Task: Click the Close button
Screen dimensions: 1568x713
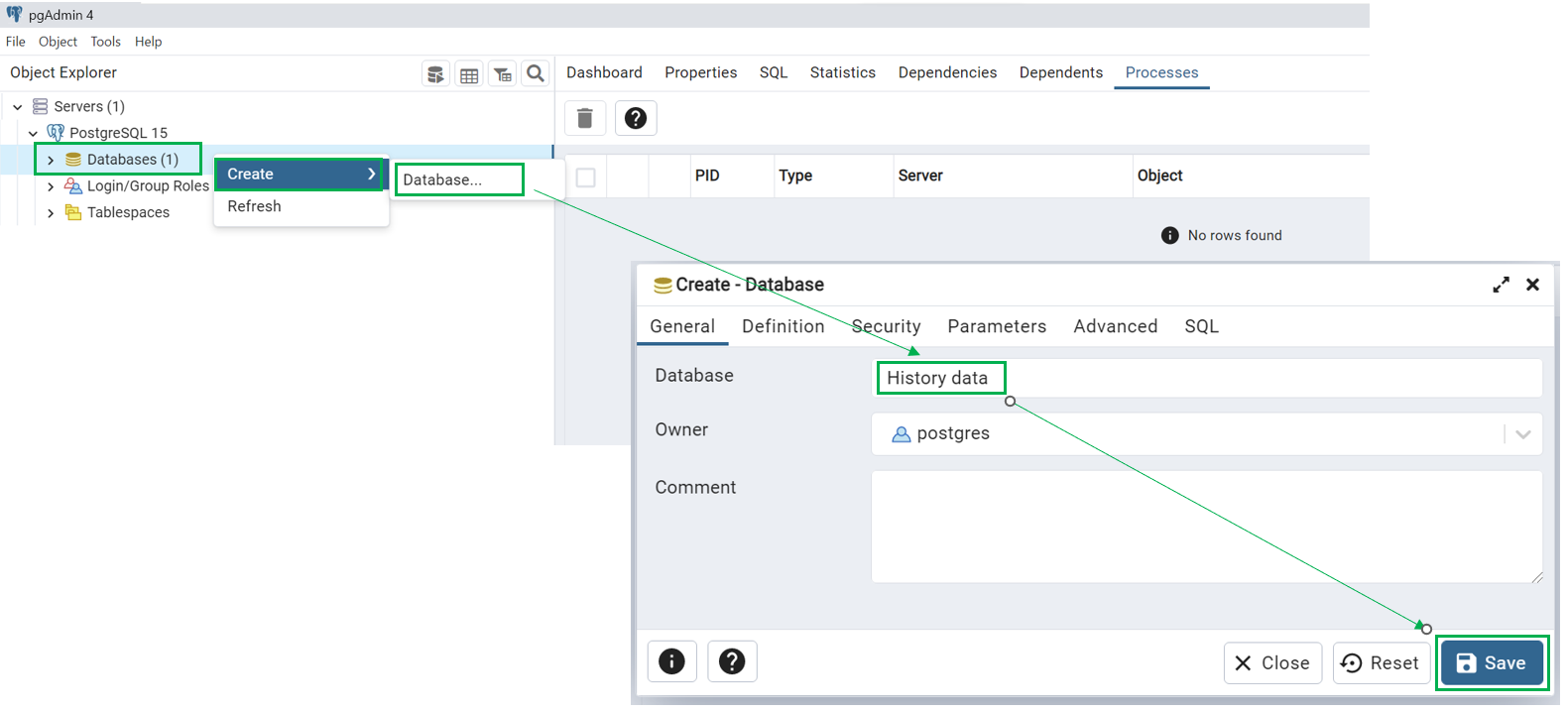Action: (x=1273, y=662)
